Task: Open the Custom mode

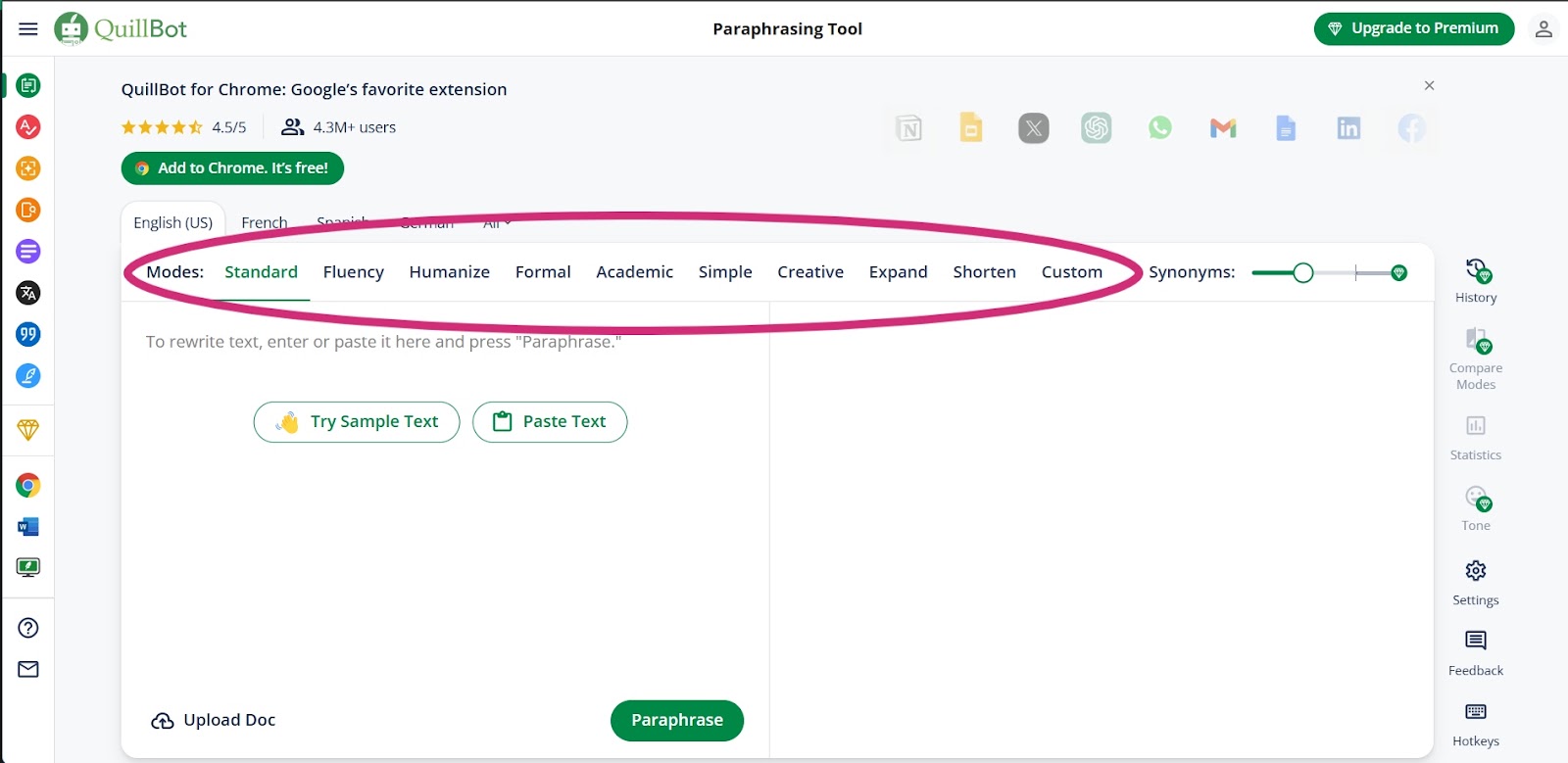Action: (1072, 272)
